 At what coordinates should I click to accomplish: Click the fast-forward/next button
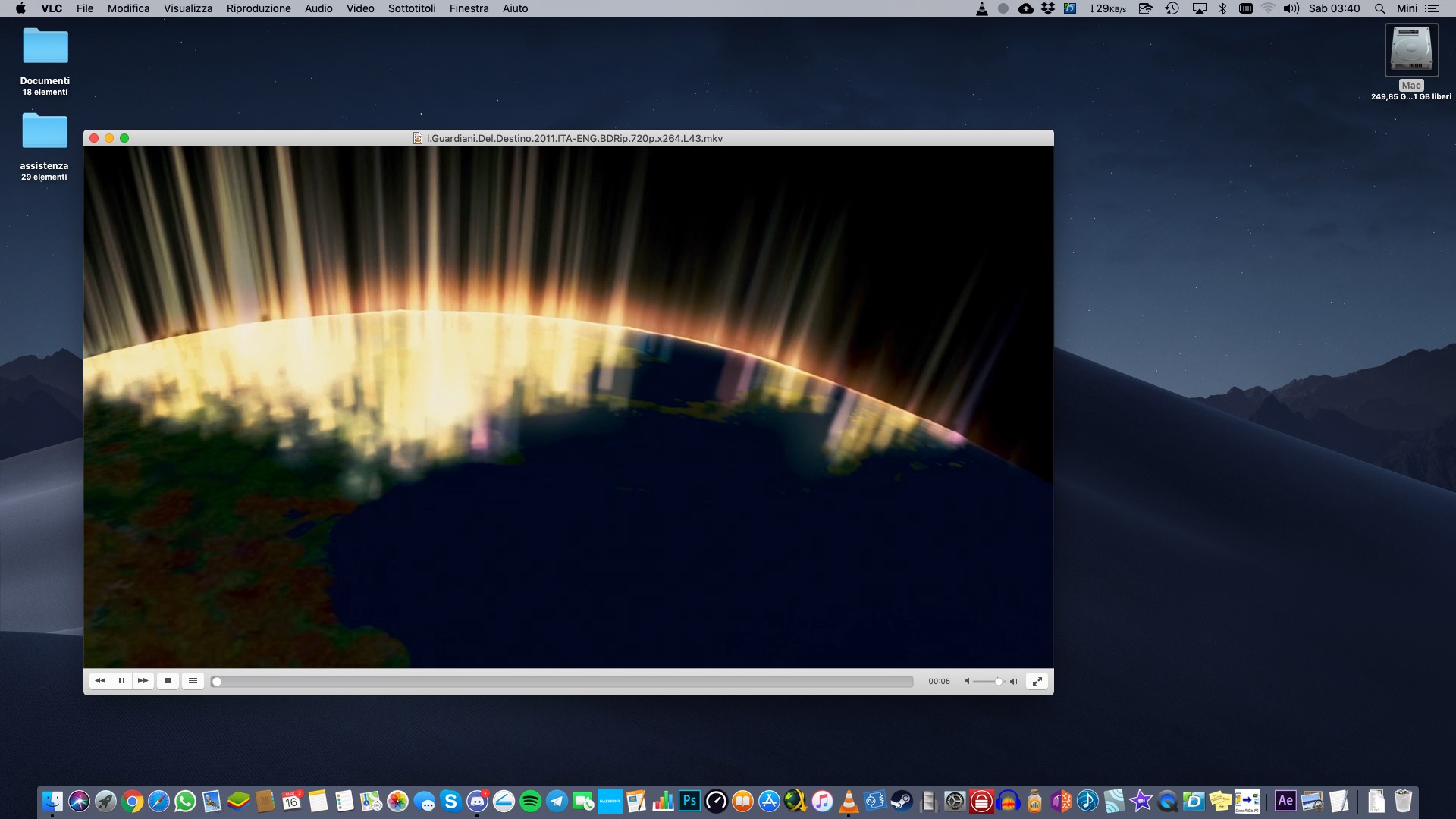click(x=143, y=681)
